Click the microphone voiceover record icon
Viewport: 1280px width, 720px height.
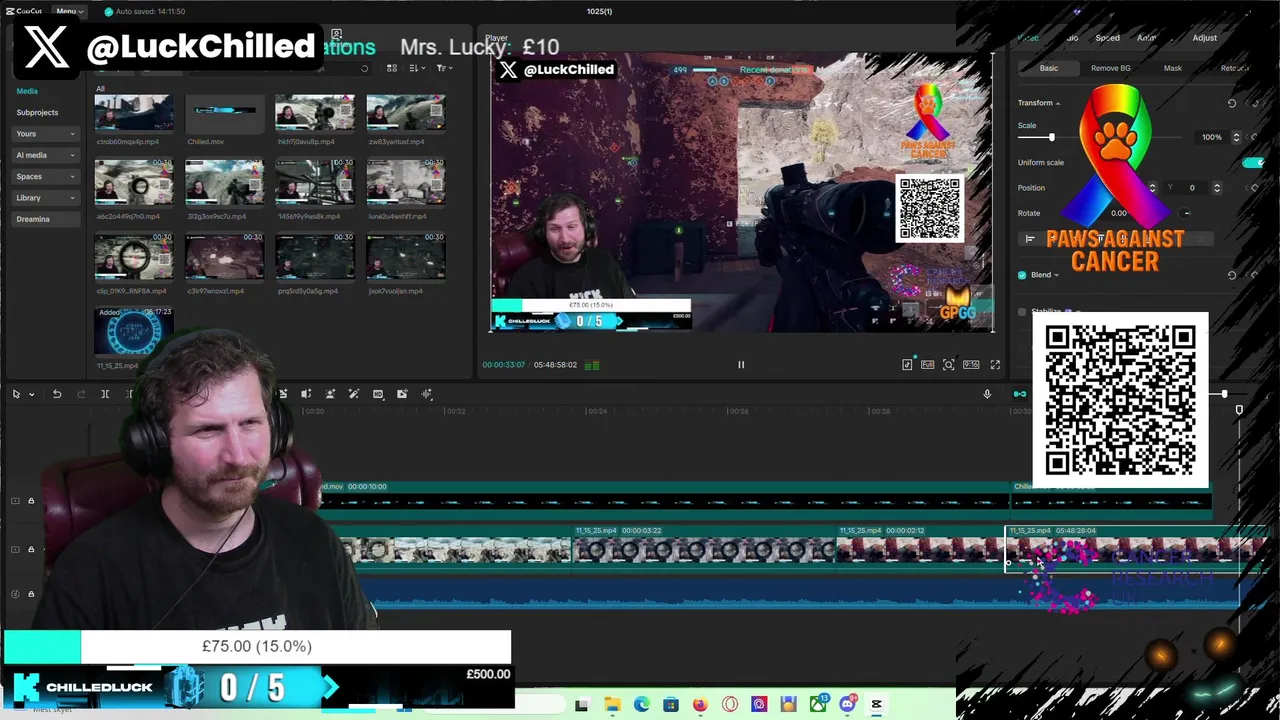[x=987, y=394]
